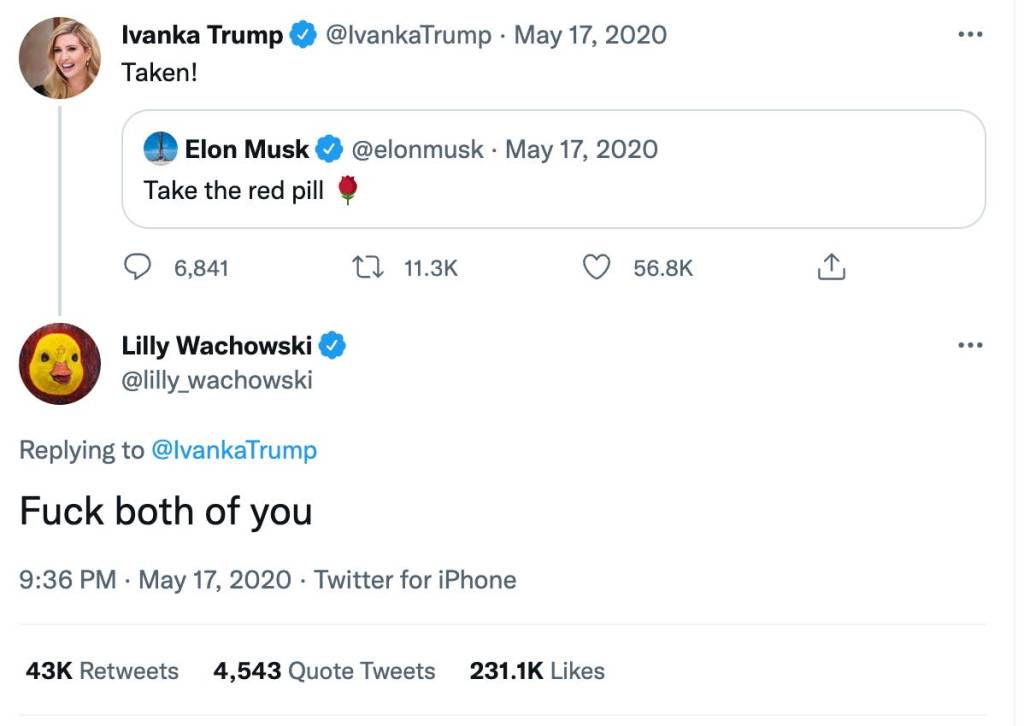Screen dimensions: 1024x726
Task: Click Ivanka Trump's profile picture
Action: (60, 58)
